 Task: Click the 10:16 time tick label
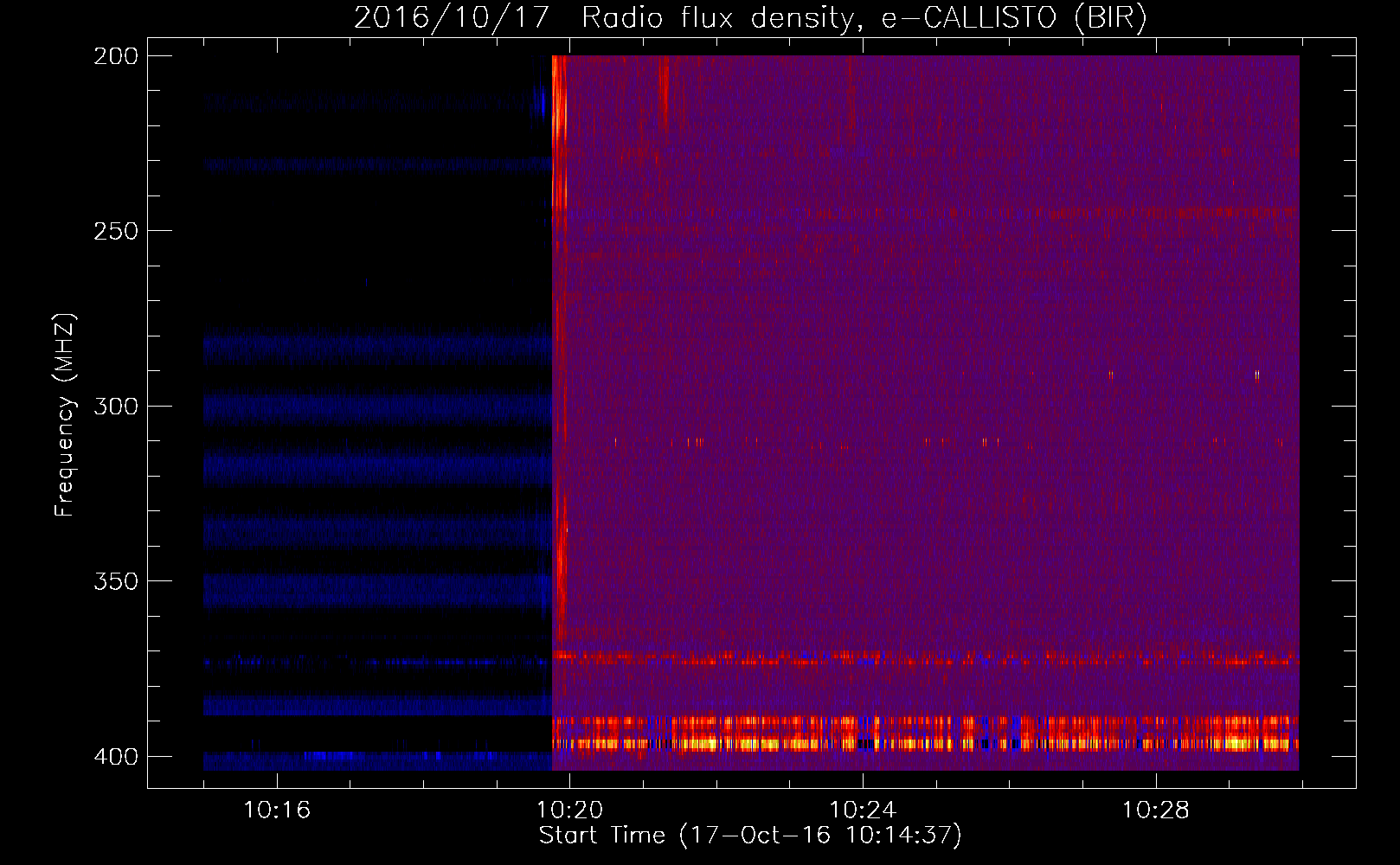pos(277,810)
